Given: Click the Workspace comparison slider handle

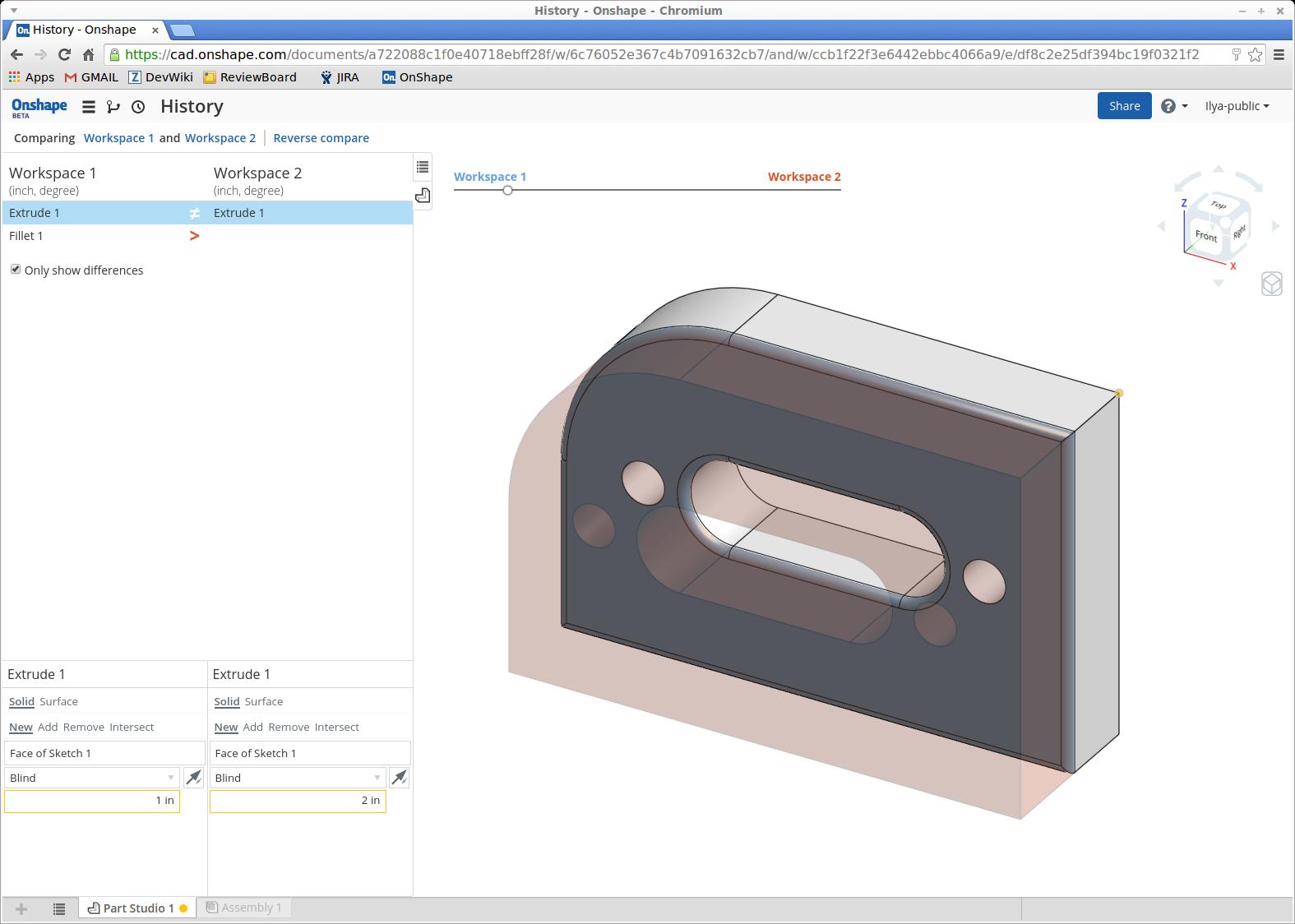Looking at the screenshot, I should [507, 191].
